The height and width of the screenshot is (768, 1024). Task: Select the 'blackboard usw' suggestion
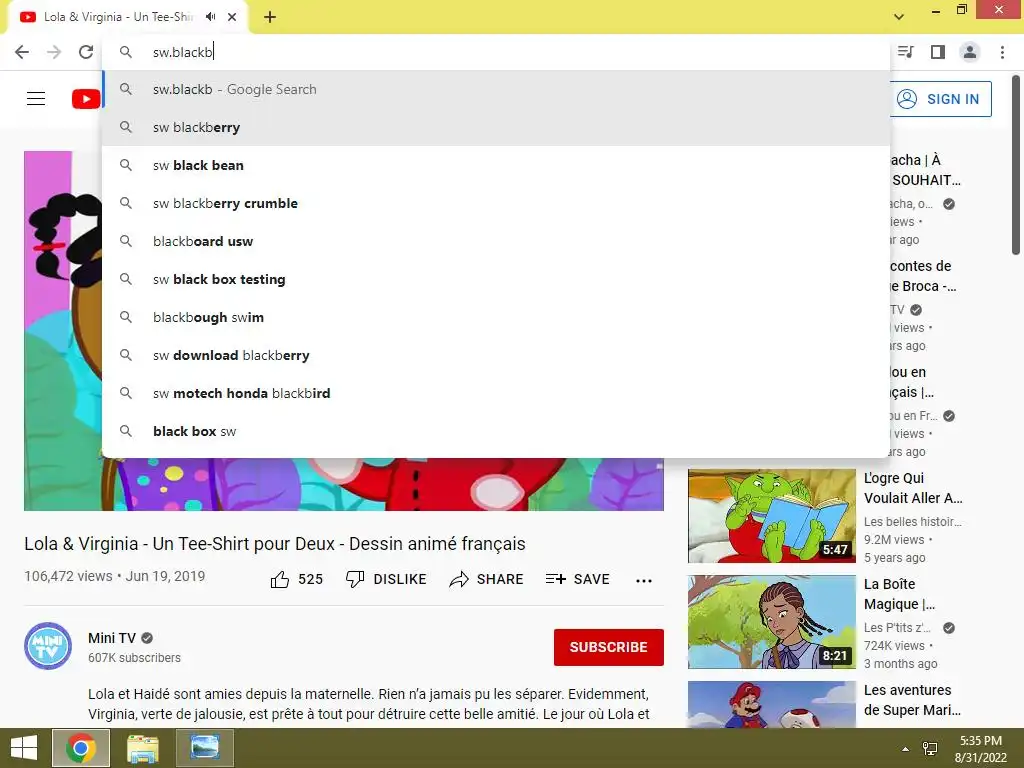pos(496,241)
